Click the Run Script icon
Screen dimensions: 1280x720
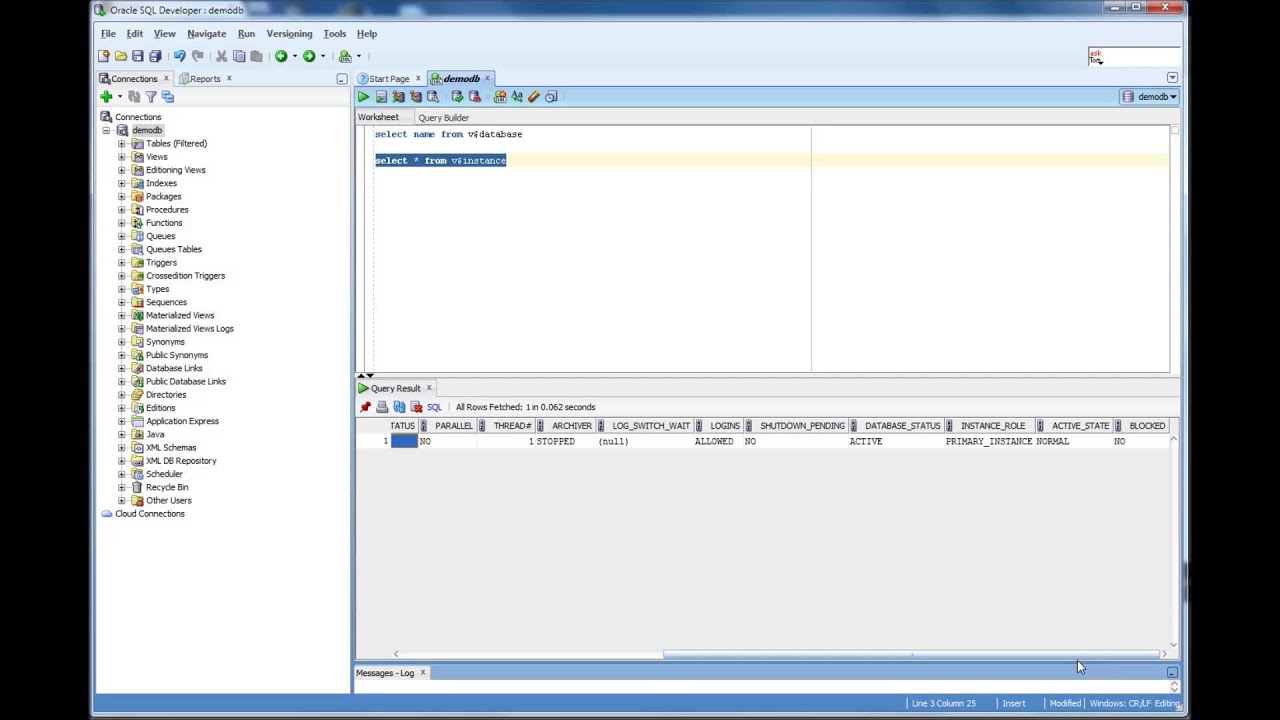click(381, 97)
